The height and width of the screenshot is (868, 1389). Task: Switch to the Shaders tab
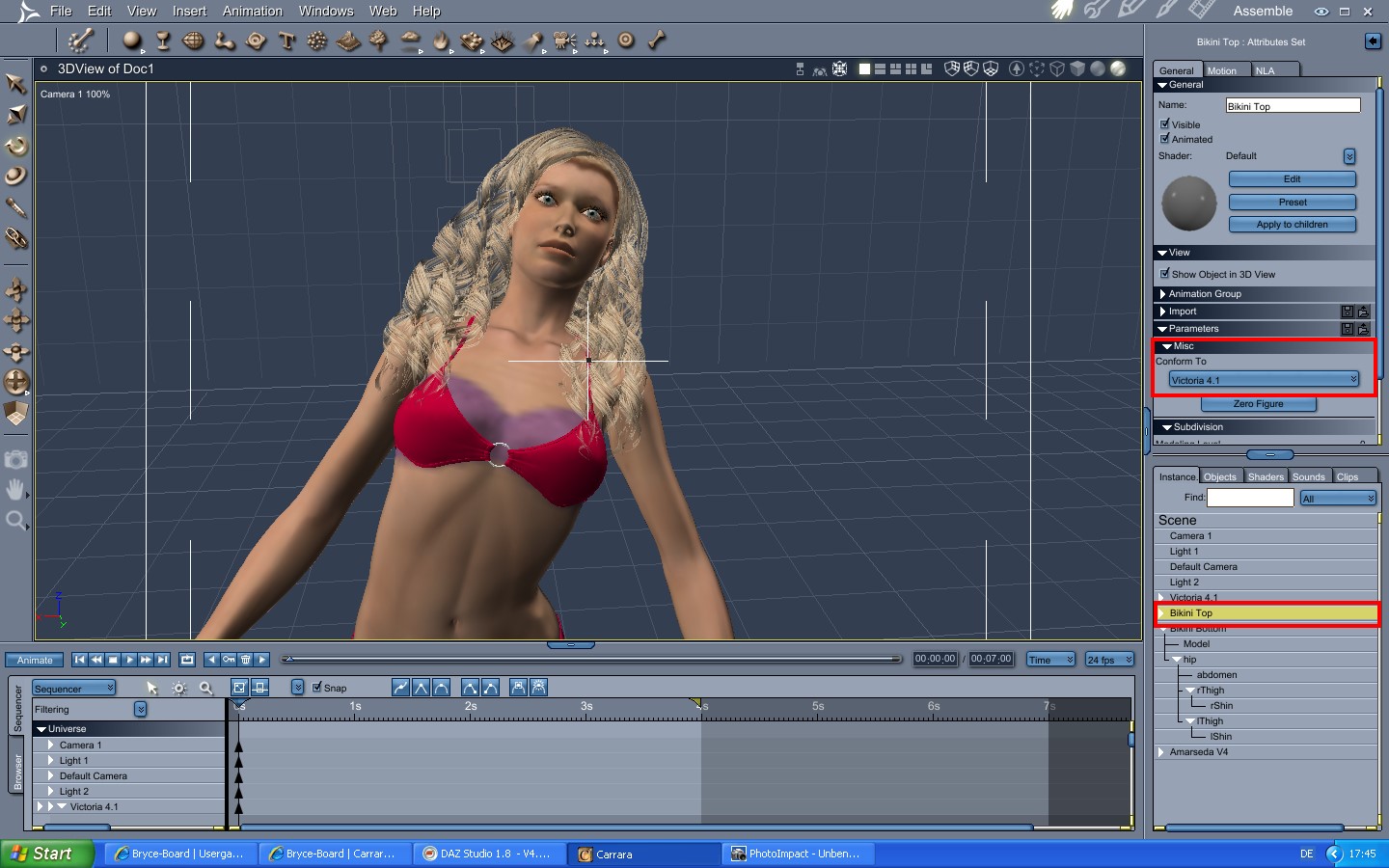(x=1265, y=476)
